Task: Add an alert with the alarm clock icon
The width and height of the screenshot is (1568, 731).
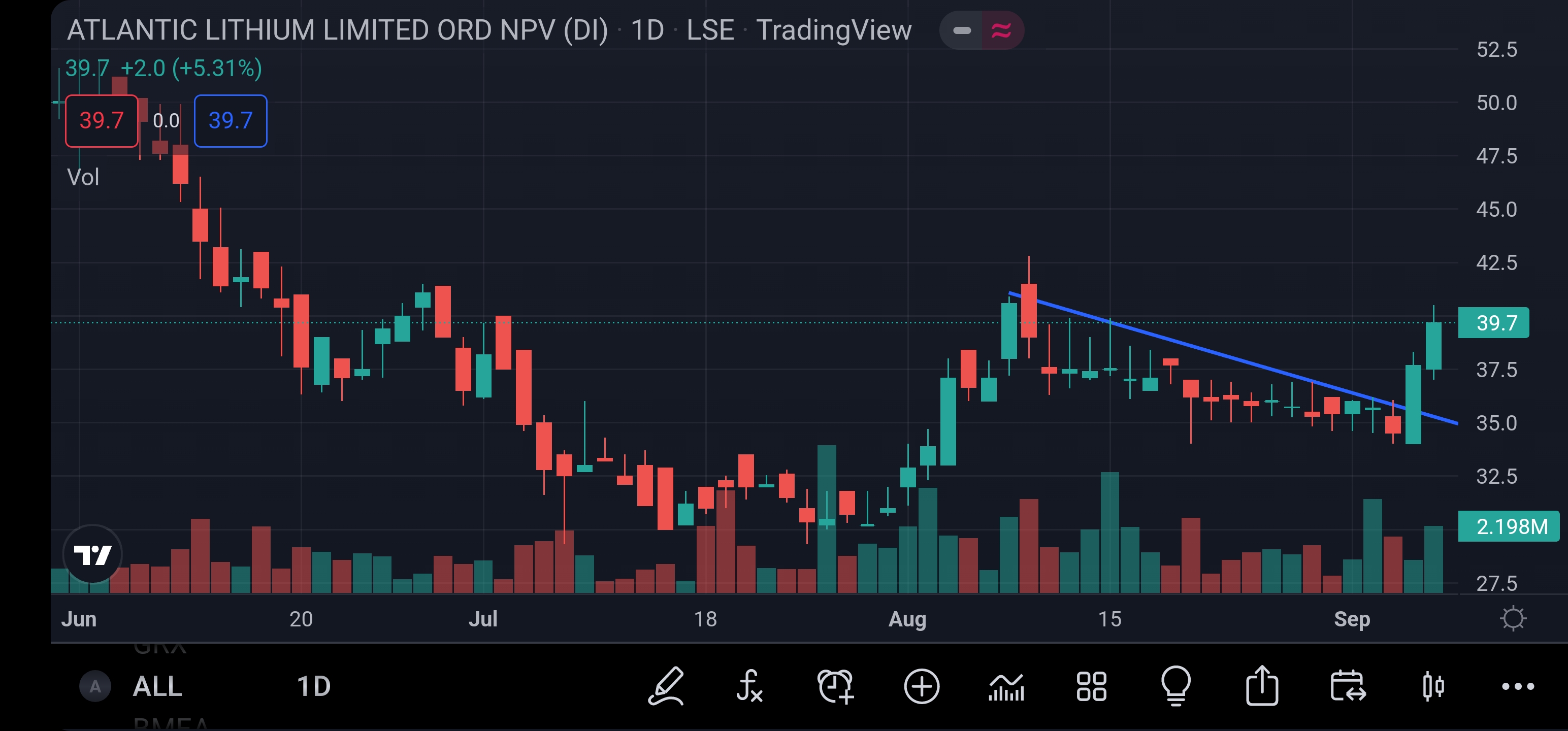Action: click(836, 686)
